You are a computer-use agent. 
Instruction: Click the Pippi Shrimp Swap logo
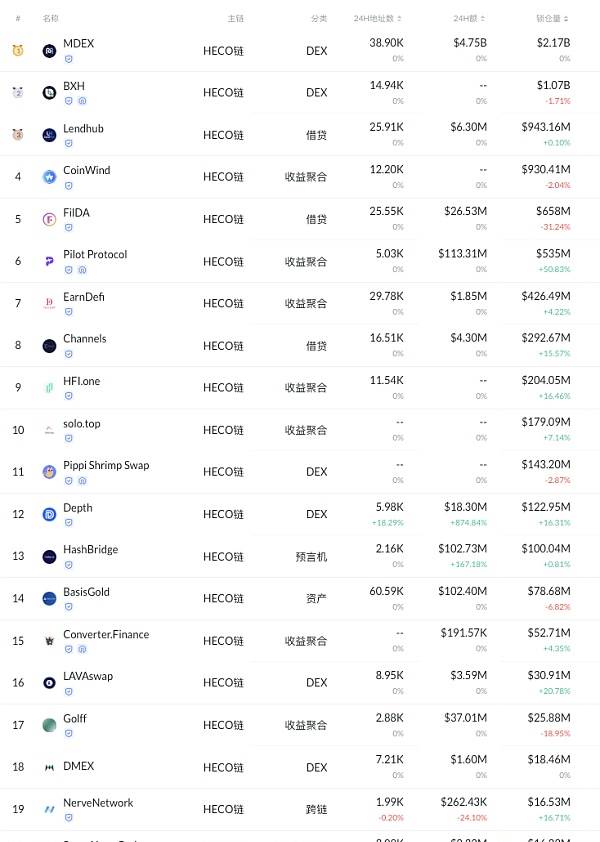(49, 472)
